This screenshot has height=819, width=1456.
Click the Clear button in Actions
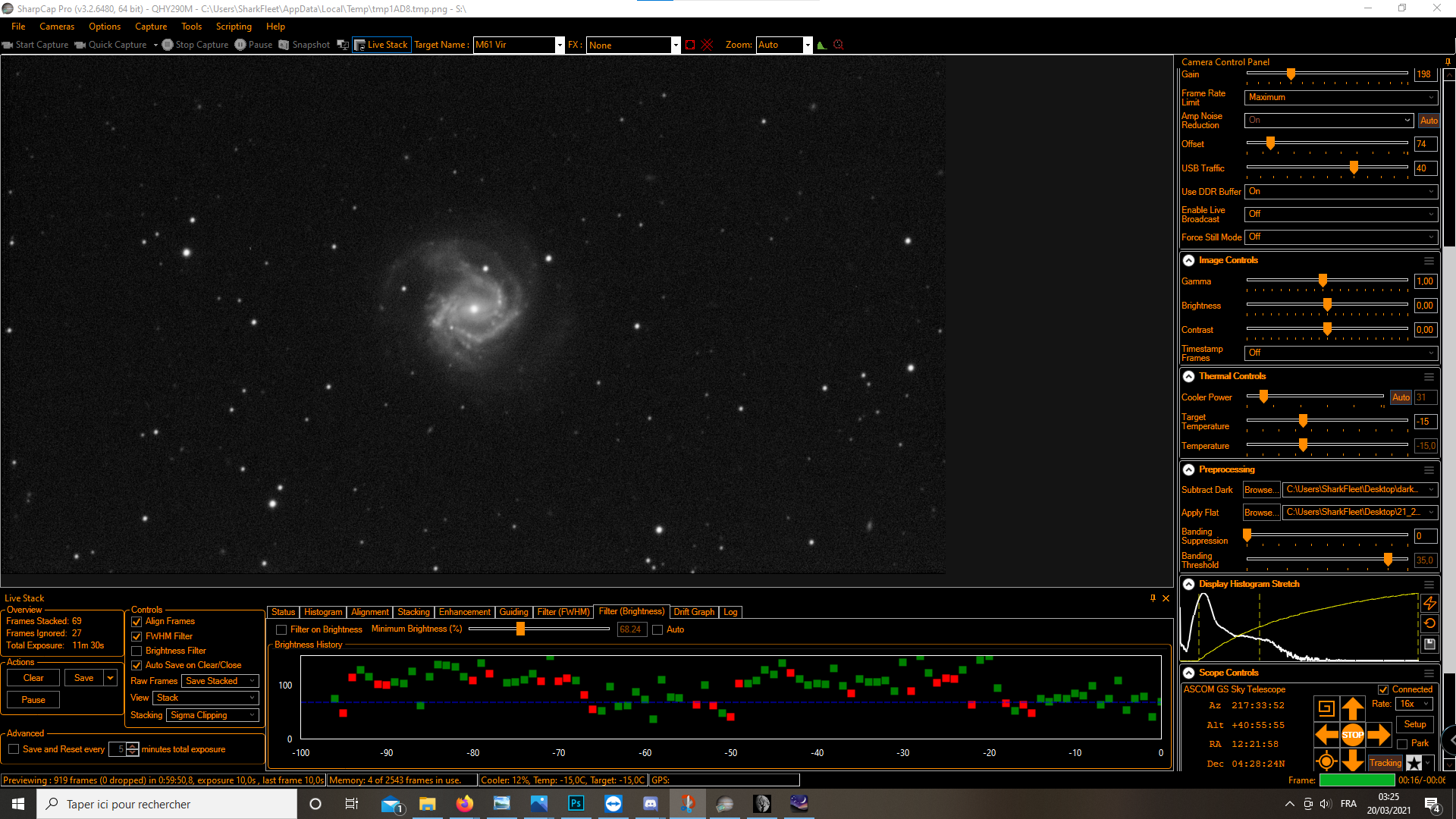tap(33, 678)
